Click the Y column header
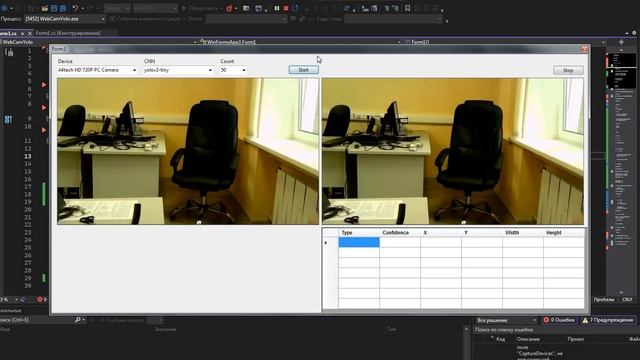The image size is (640, 360). click(x=482, y=233)
